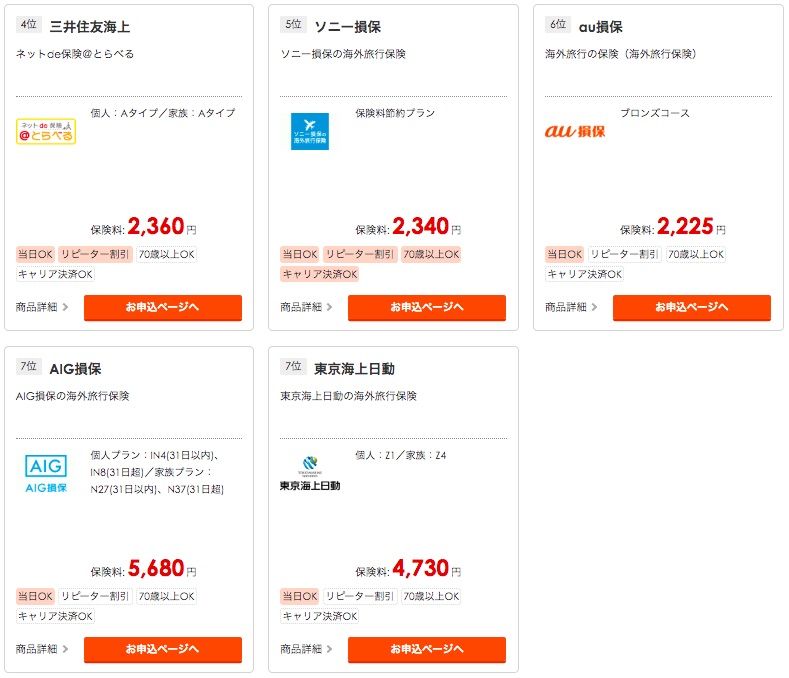Click the ネットde保険@とらべる logo
789x678 pixels.
click(46, 131)
